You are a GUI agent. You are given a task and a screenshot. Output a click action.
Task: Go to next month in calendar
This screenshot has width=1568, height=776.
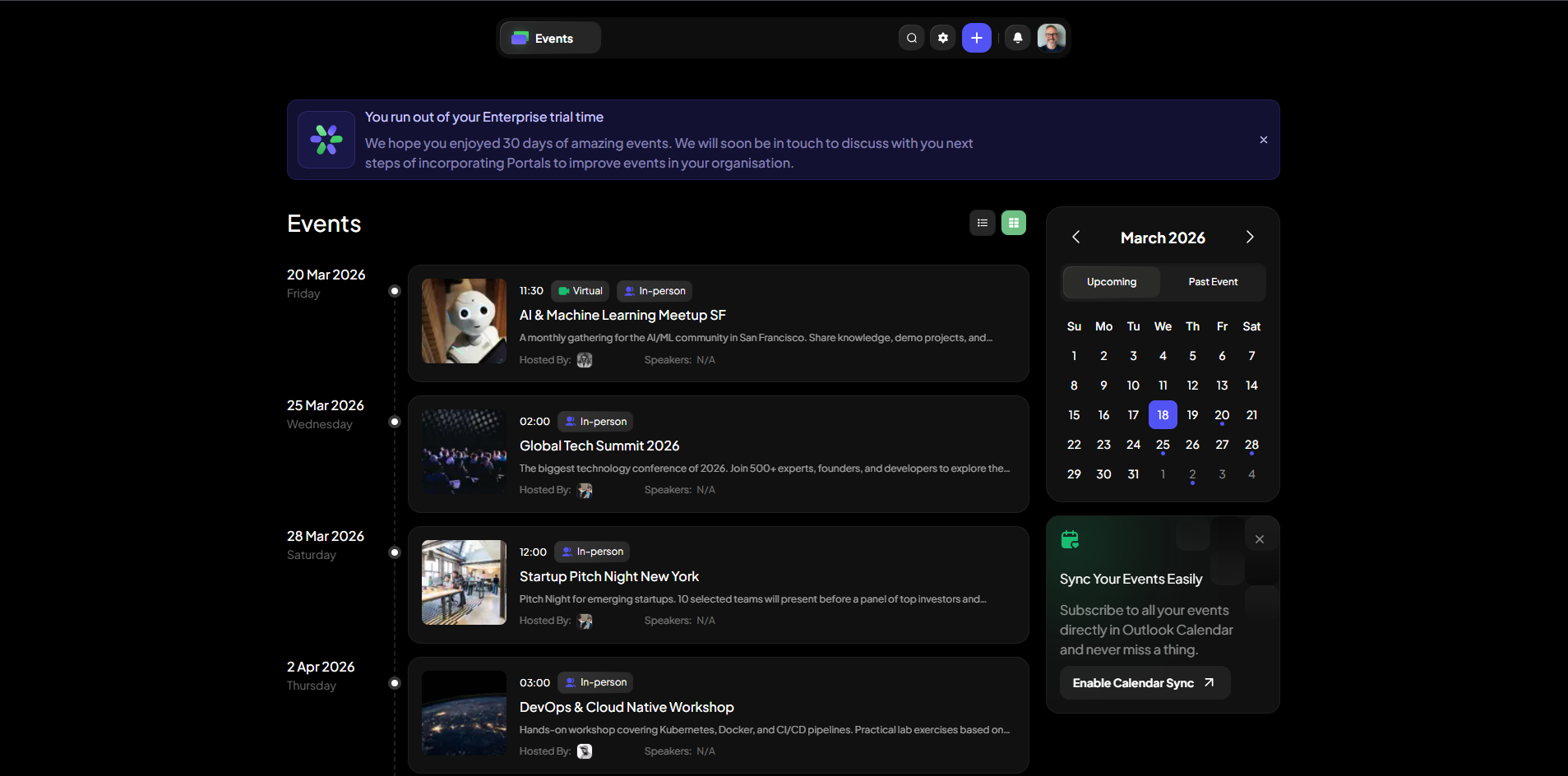pyautogui.click(x=1249, y=238)
